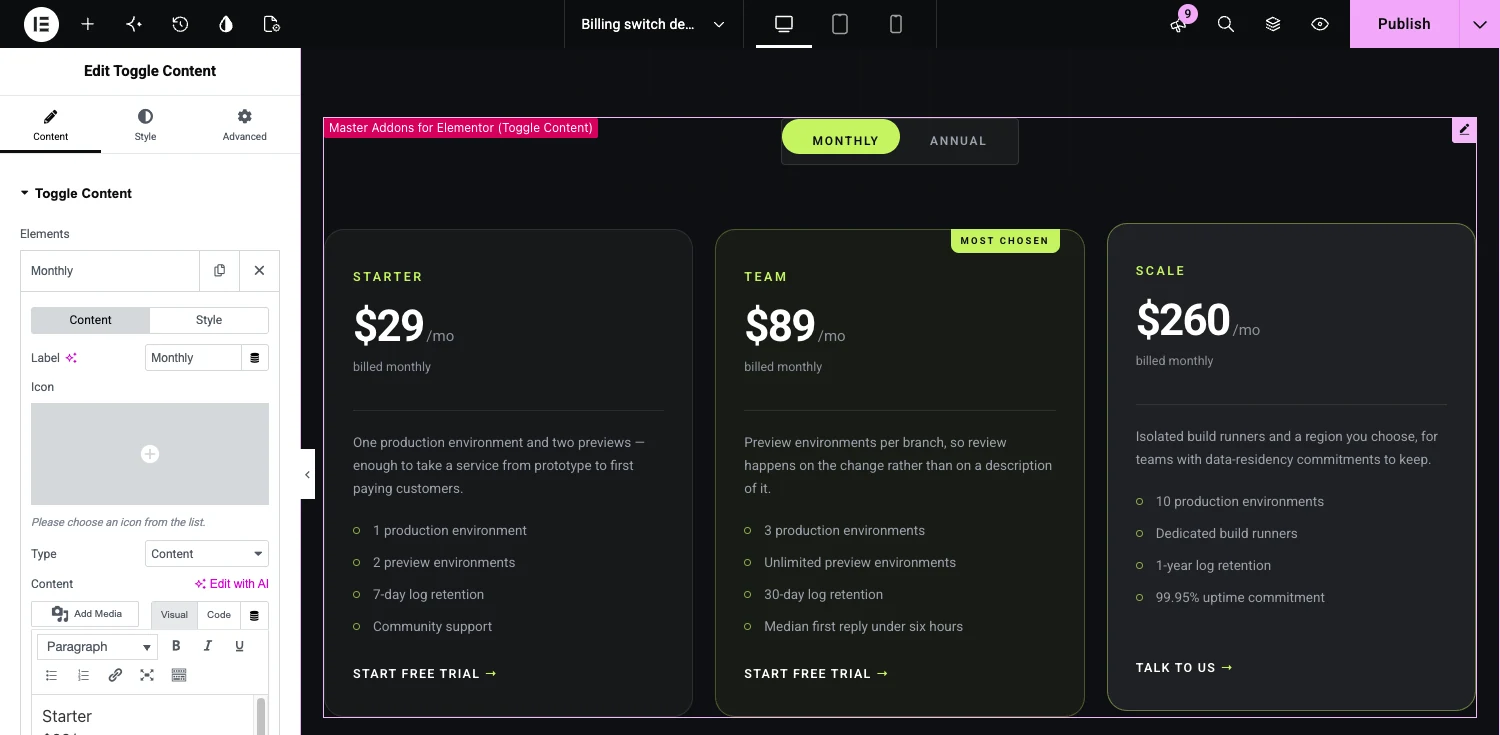Screen dimensions: 1500x735
Task: Expand the Publish options arrow
Action: click(x=1479, y=24)
